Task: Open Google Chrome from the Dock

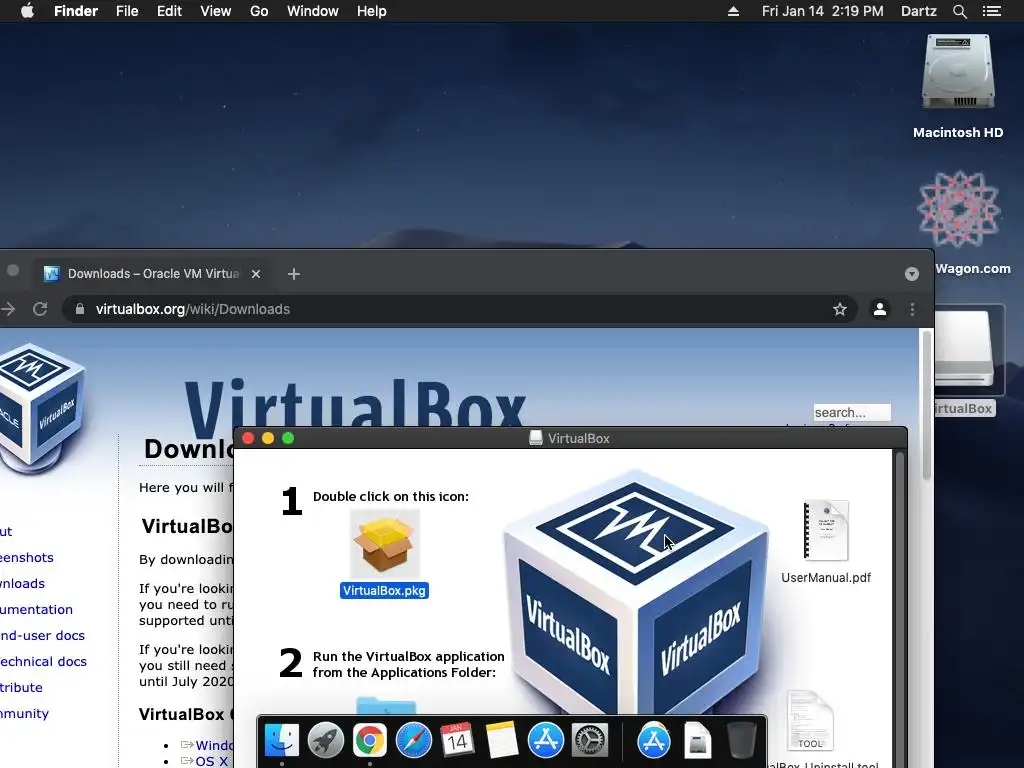Action: click(x=370, y=741)
